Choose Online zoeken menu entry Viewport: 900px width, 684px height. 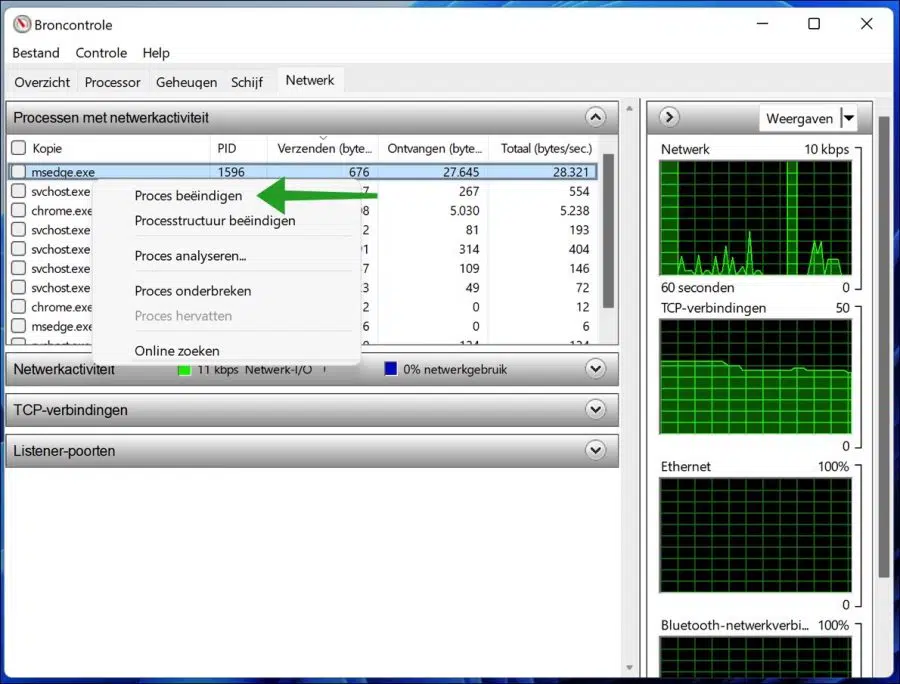coord(177,351)
